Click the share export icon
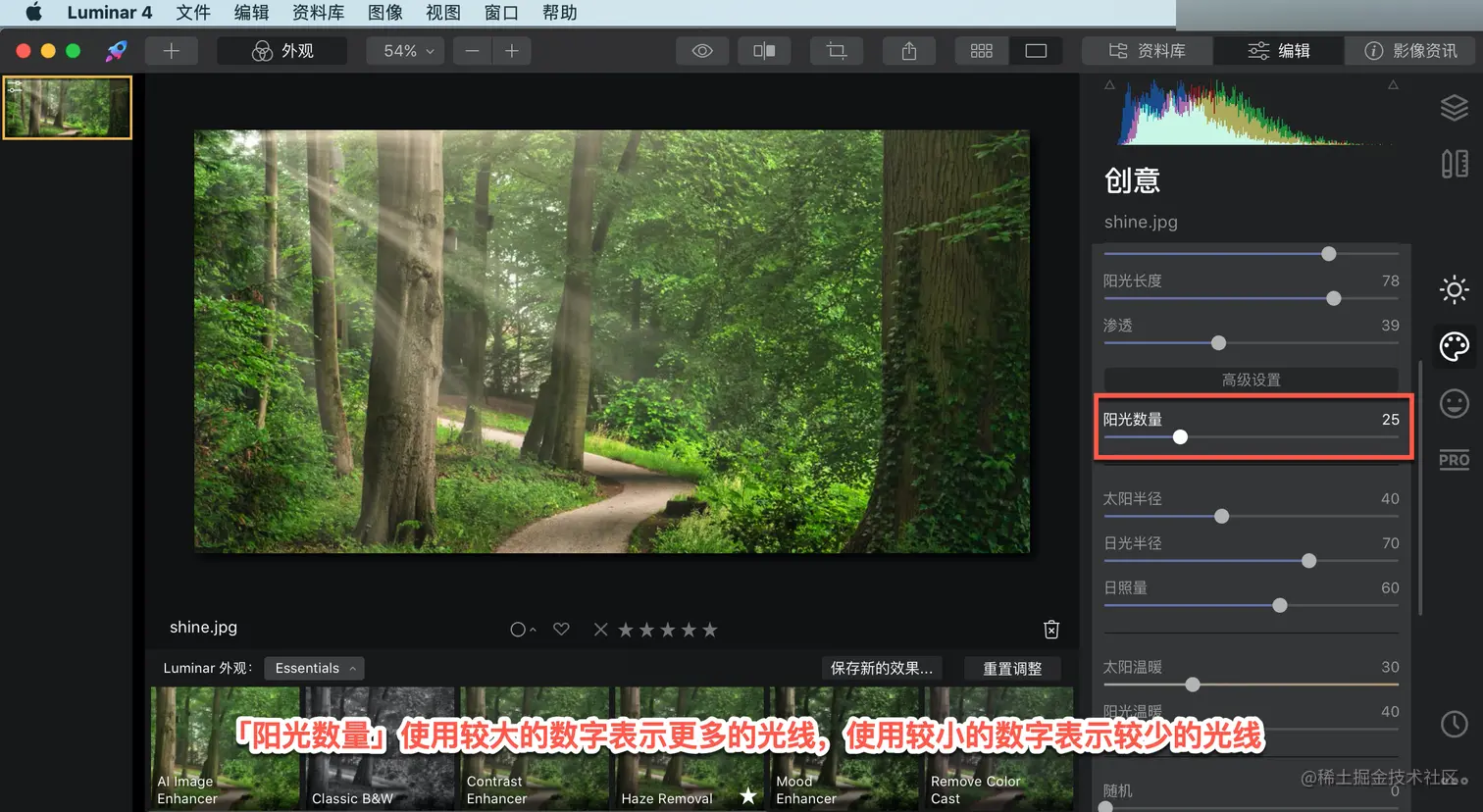This screenshot has width=1483, height=812. coord(909,51)
